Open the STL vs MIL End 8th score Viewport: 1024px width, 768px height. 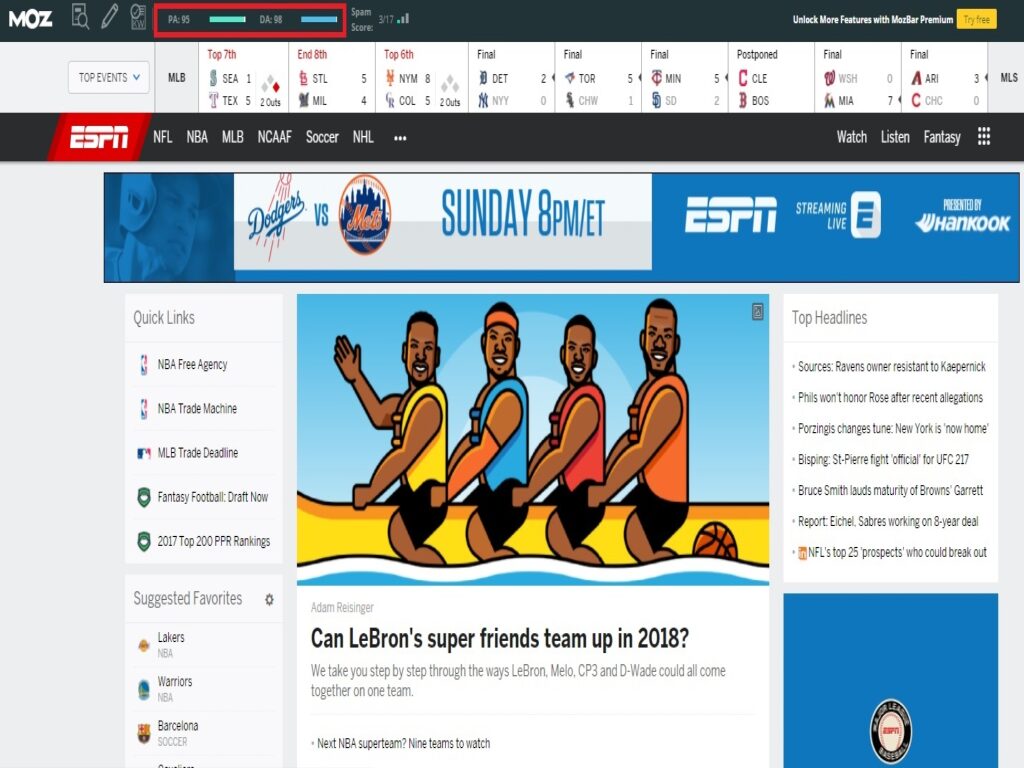[332, 77]
